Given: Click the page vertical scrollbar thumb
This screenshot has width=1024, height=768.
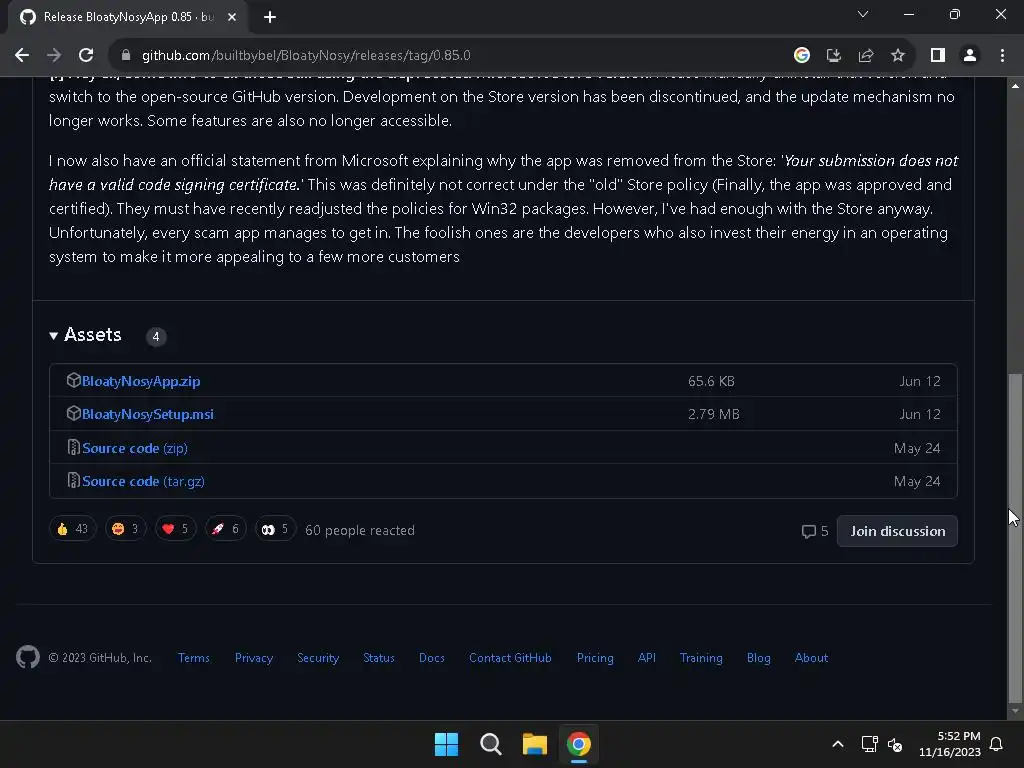Looking at the screenshot, I should pyautogui.click(x=1015, y=537).
